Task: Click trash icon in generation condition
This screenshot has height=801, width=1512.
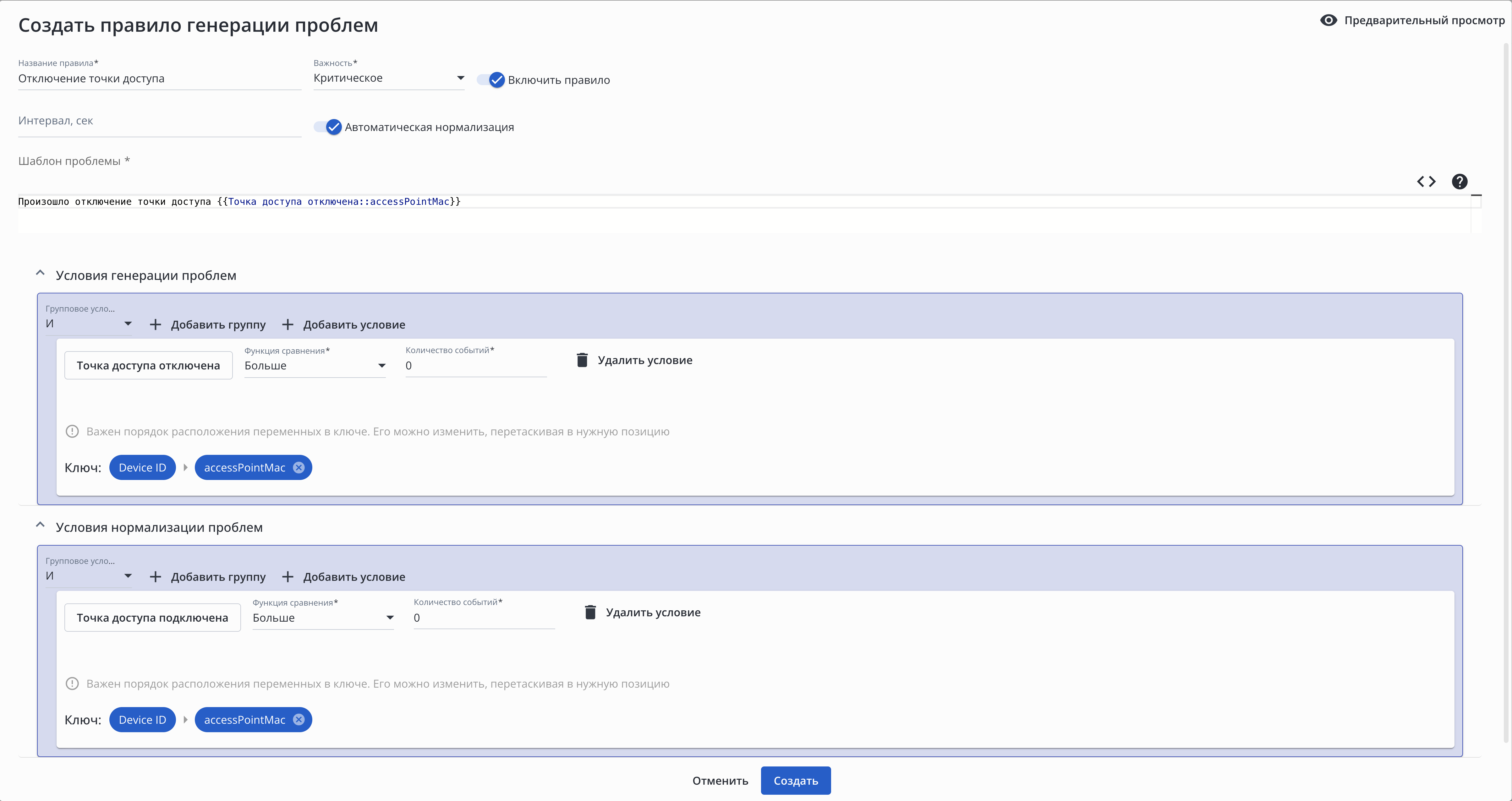Action: point(582,360)
